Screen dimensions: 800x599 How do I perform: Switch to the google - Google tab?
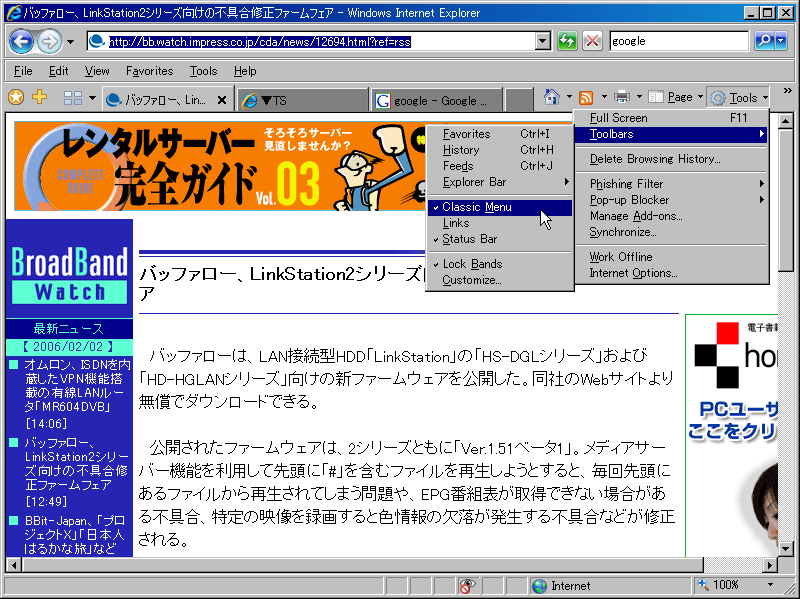pos(437,101)
